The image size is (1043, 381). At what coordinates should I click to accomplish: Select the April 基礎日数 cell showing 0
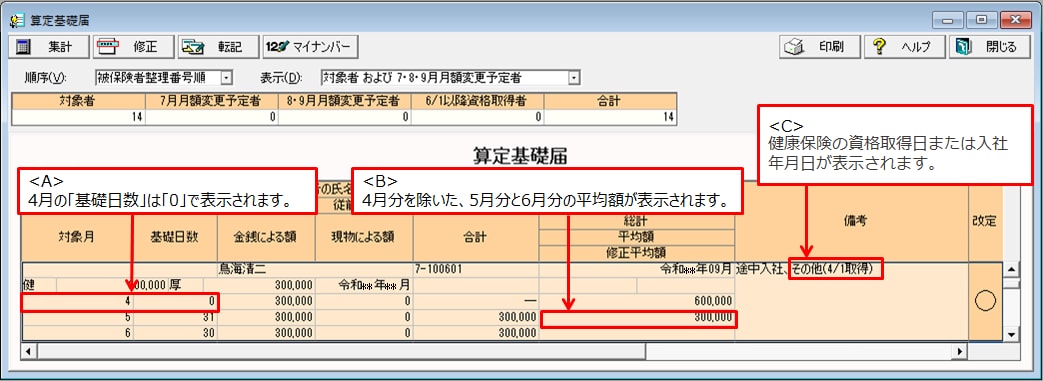(176, 302)
